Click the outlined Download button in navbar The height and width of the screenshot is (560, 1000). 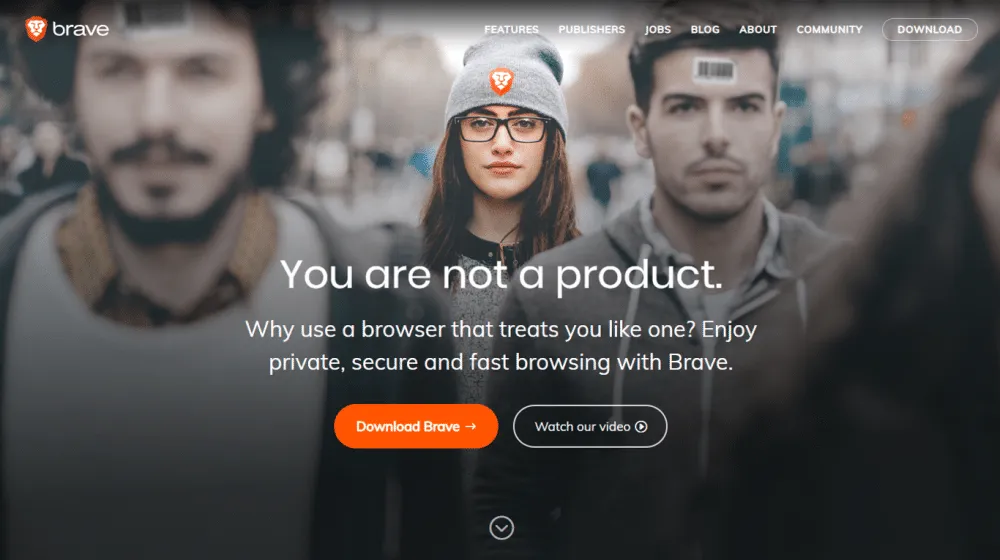tap(929, 29)
